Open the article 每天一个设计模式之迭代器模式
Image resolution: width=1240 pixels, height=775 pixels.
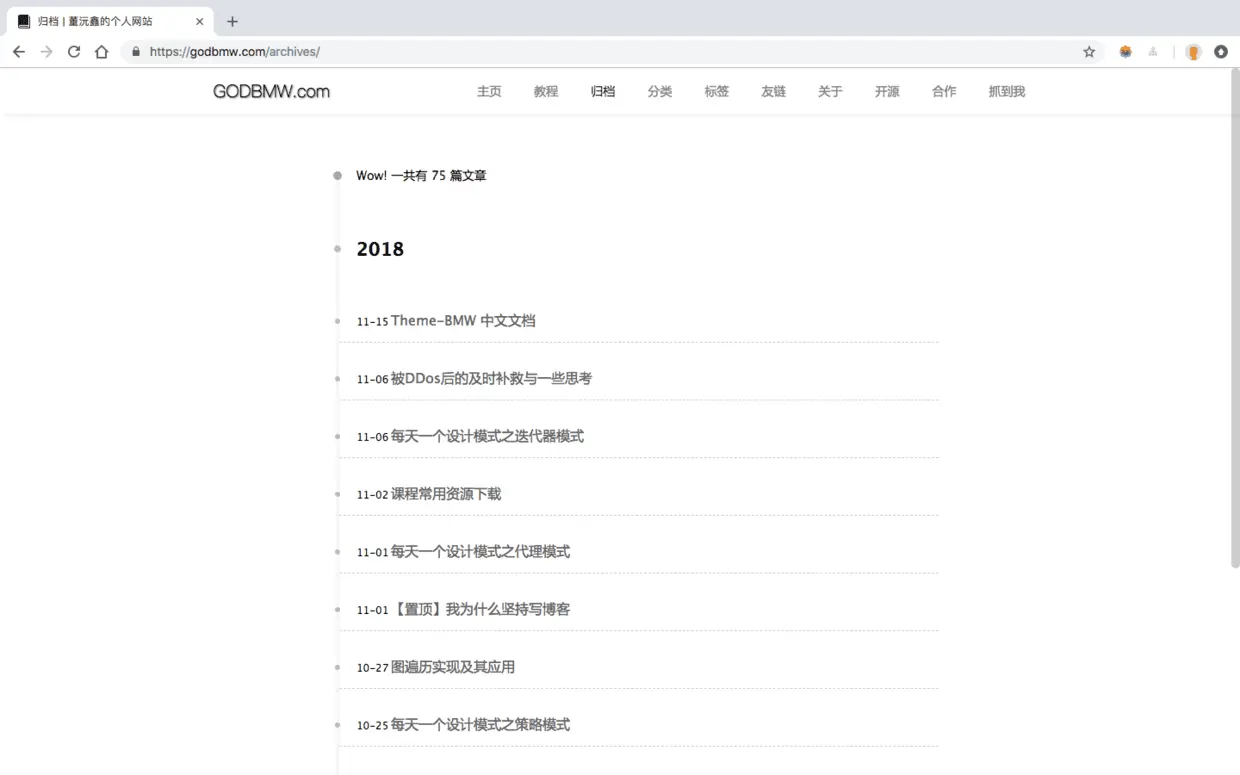click(x=487, y=436)
